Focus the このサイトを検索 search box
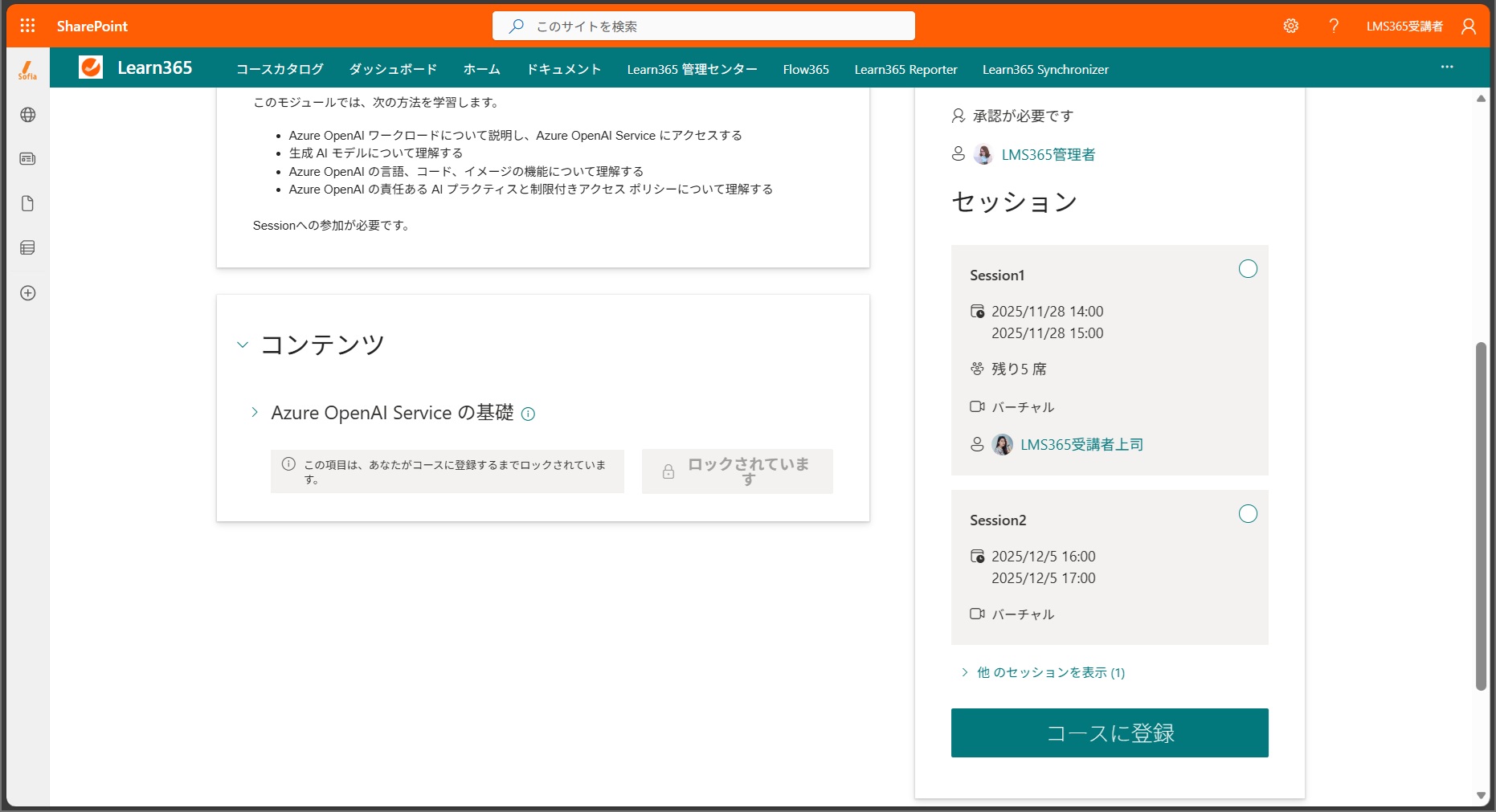The image size is (1496, 812). [704, 26]
